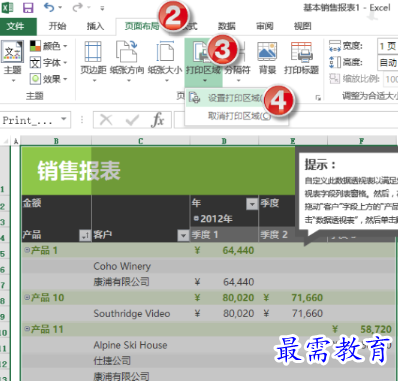Open the 主题 themes gallery
398x381 pixels.
pyautogui.click(x=13, y=61)
